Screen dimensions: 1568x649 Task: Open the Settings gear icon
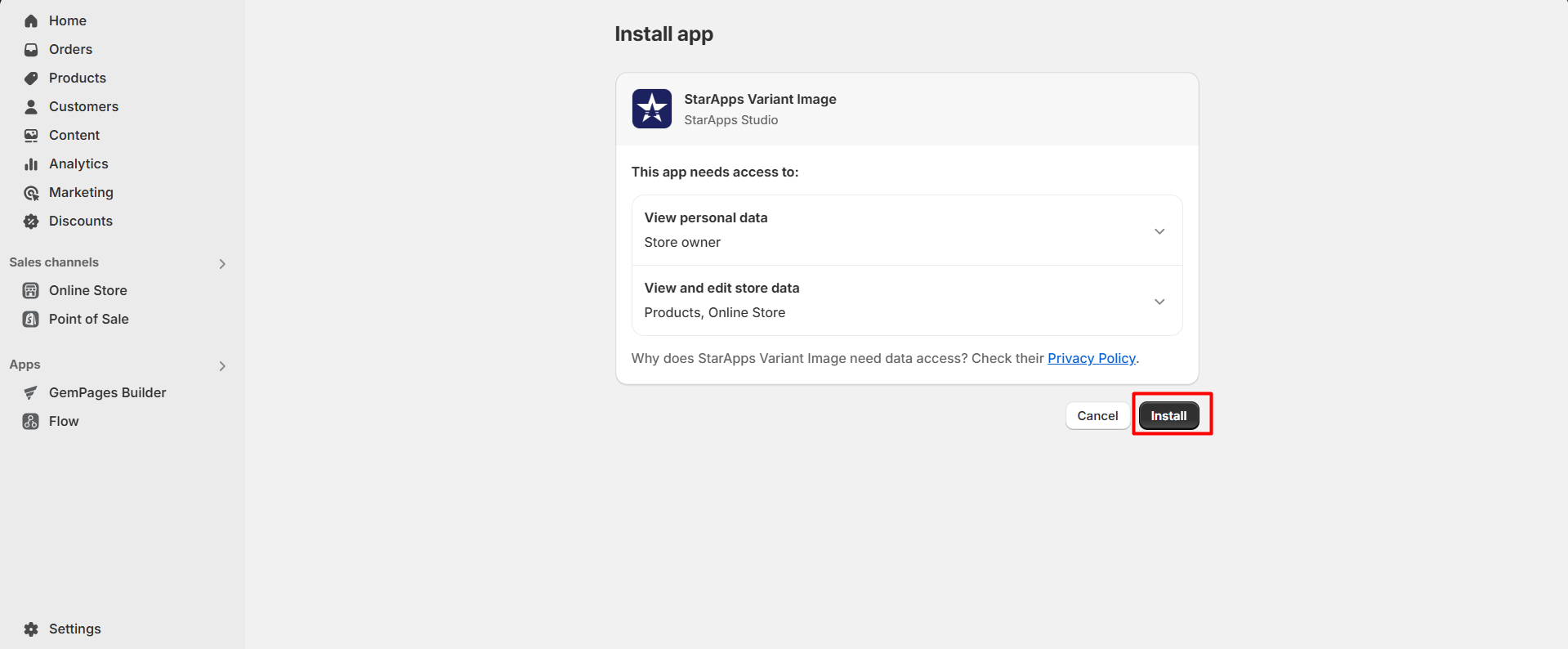coord(30,629)
